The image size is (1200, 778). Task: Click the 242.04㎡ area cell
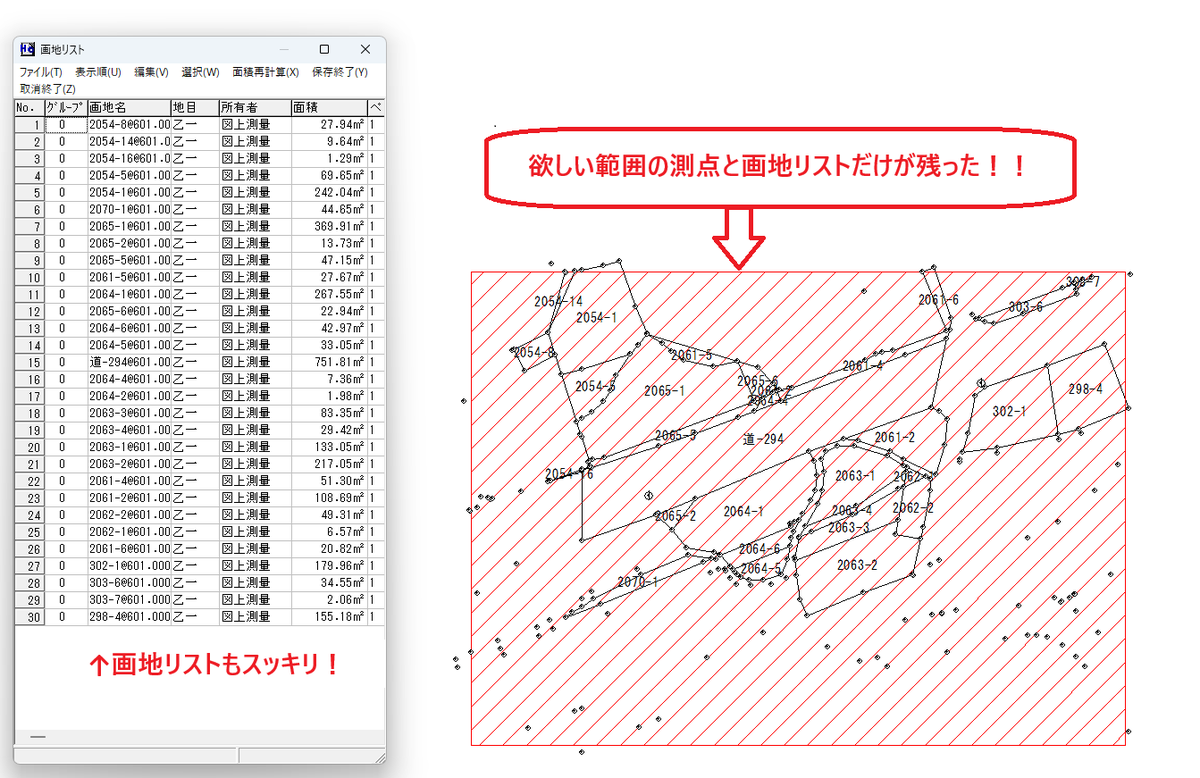329,192
